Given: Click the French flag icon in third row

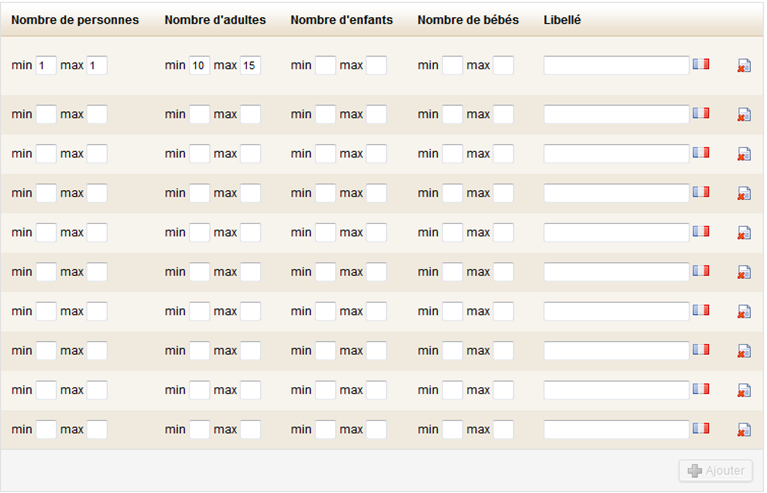Looking at the screenshot, I should coord(701,152).
